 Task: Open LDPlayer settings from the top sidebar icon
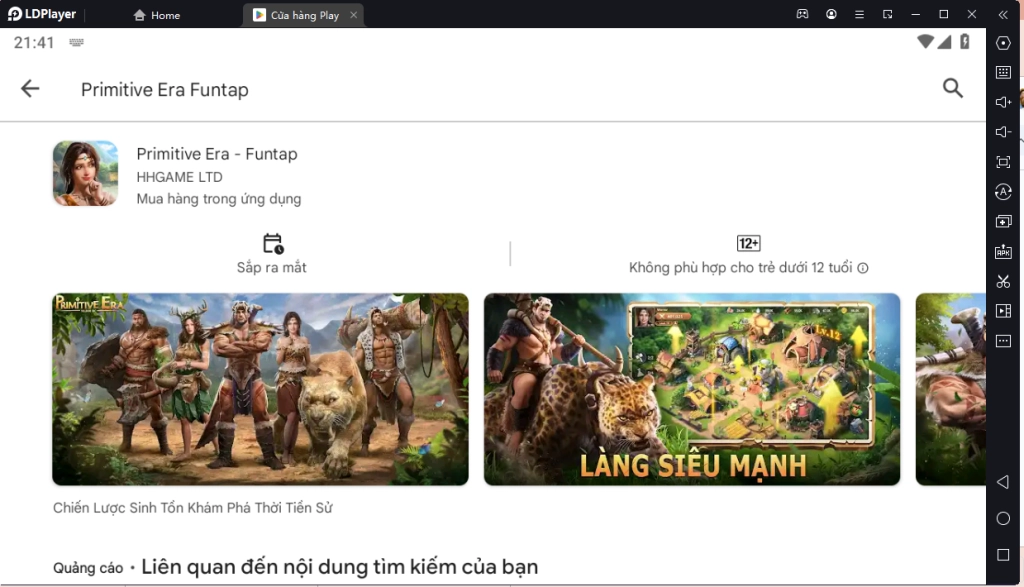click(1004, 42)
